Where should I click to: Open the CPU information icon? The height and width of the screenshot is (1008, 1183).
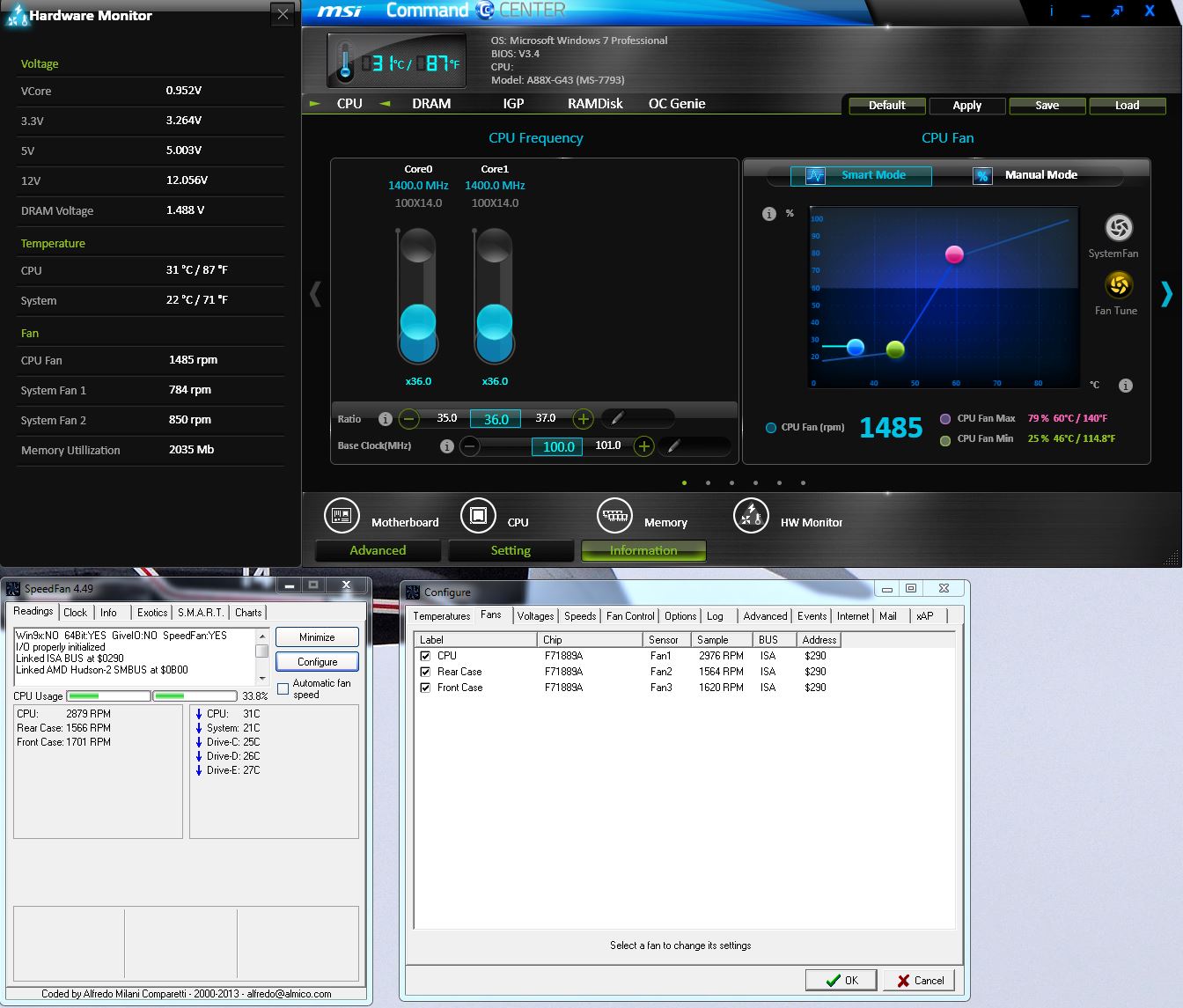[478, 516]
